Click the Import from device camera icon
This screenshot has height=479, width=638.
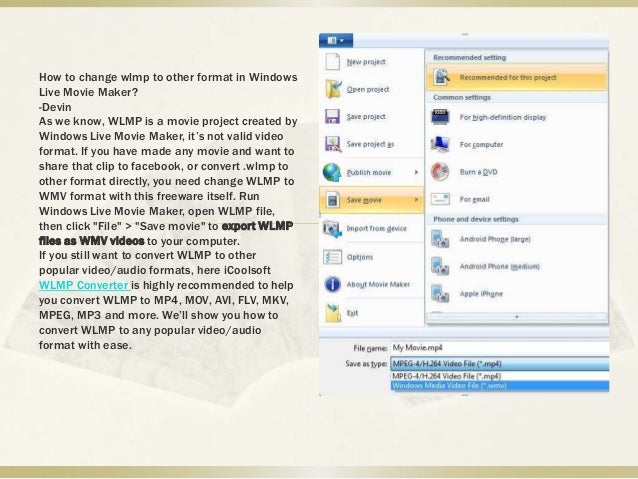coord(332,229)
